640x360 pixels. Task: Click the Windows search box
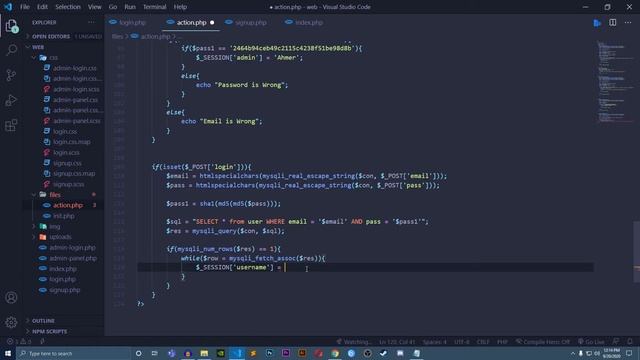[73, 353]
